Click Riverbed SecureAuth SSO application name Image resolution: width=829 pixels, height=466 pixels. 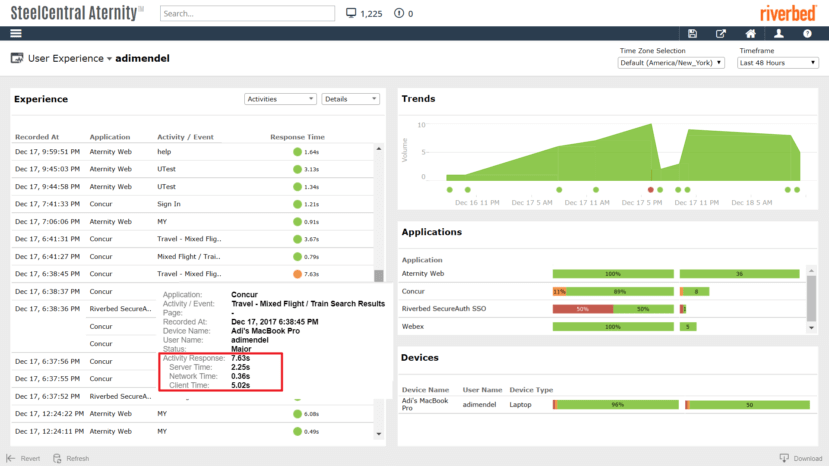pos(444,308)
